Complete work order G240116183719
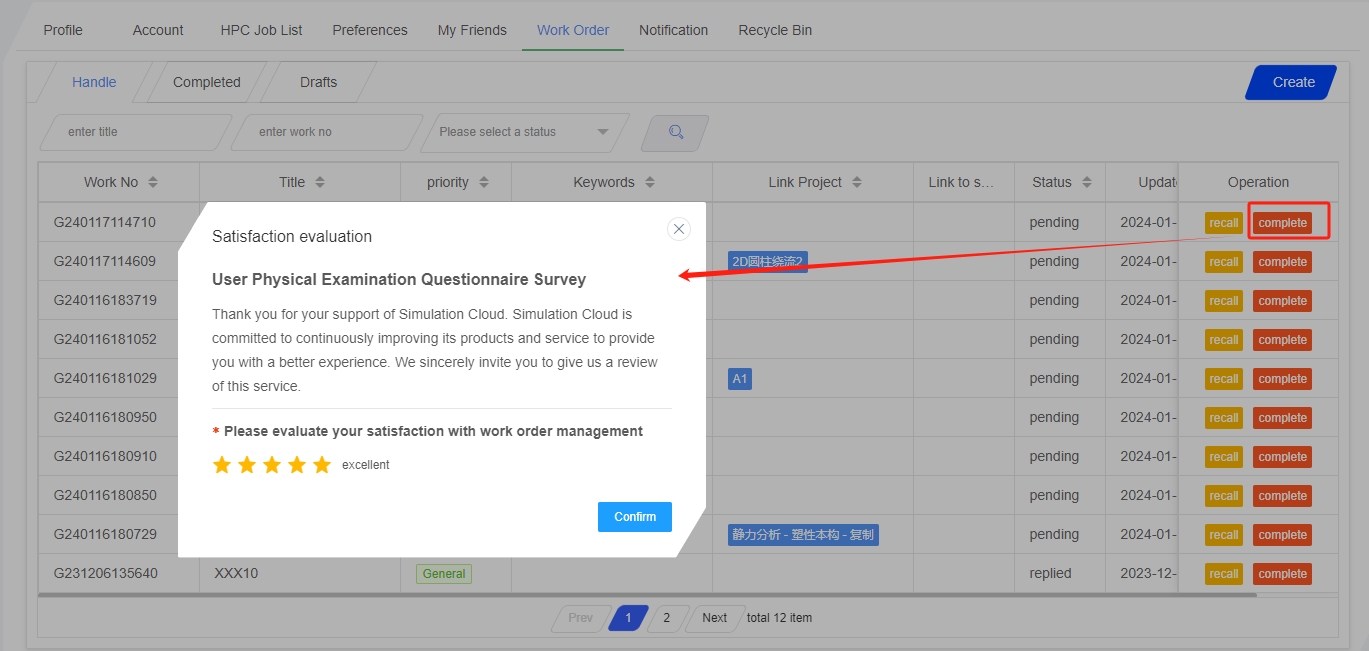1369x651 pixels. click(x=1282, y=301)
